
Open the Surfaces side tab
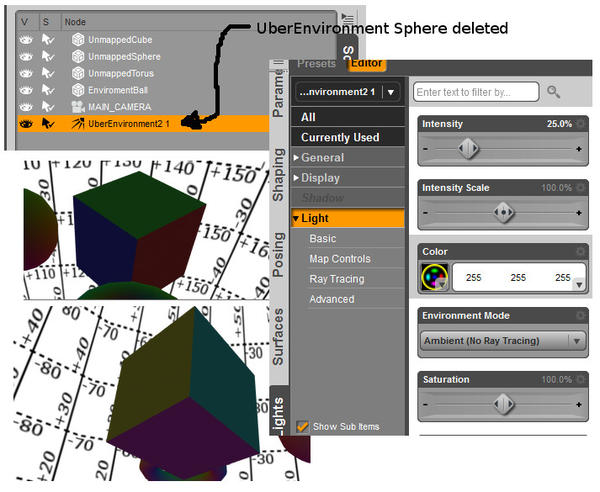coord(278,337)
